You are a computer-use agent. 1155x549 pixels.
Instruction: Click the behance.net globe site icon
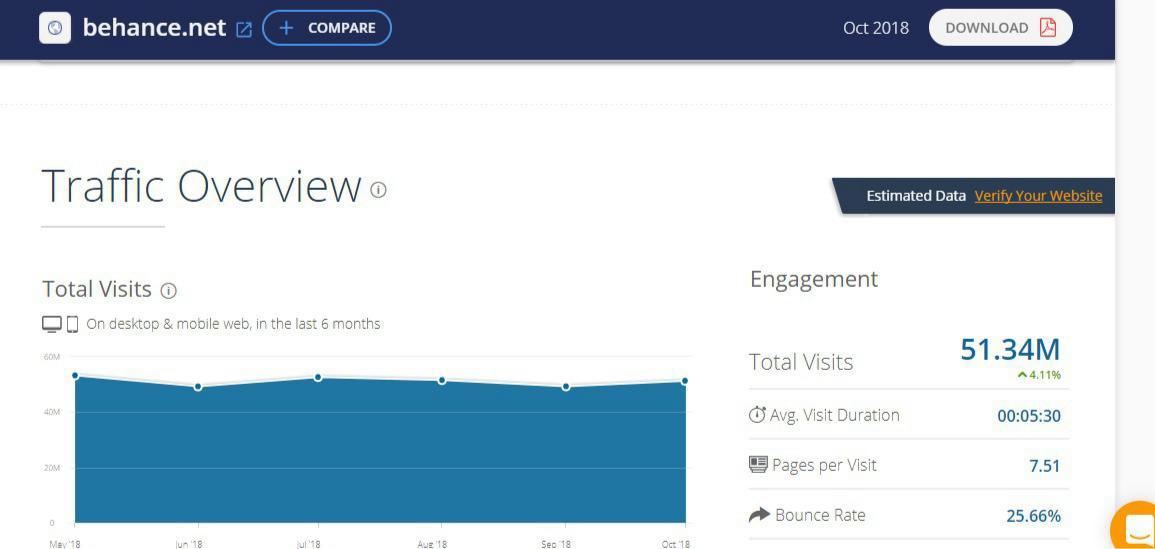click(x=55, y=28)
